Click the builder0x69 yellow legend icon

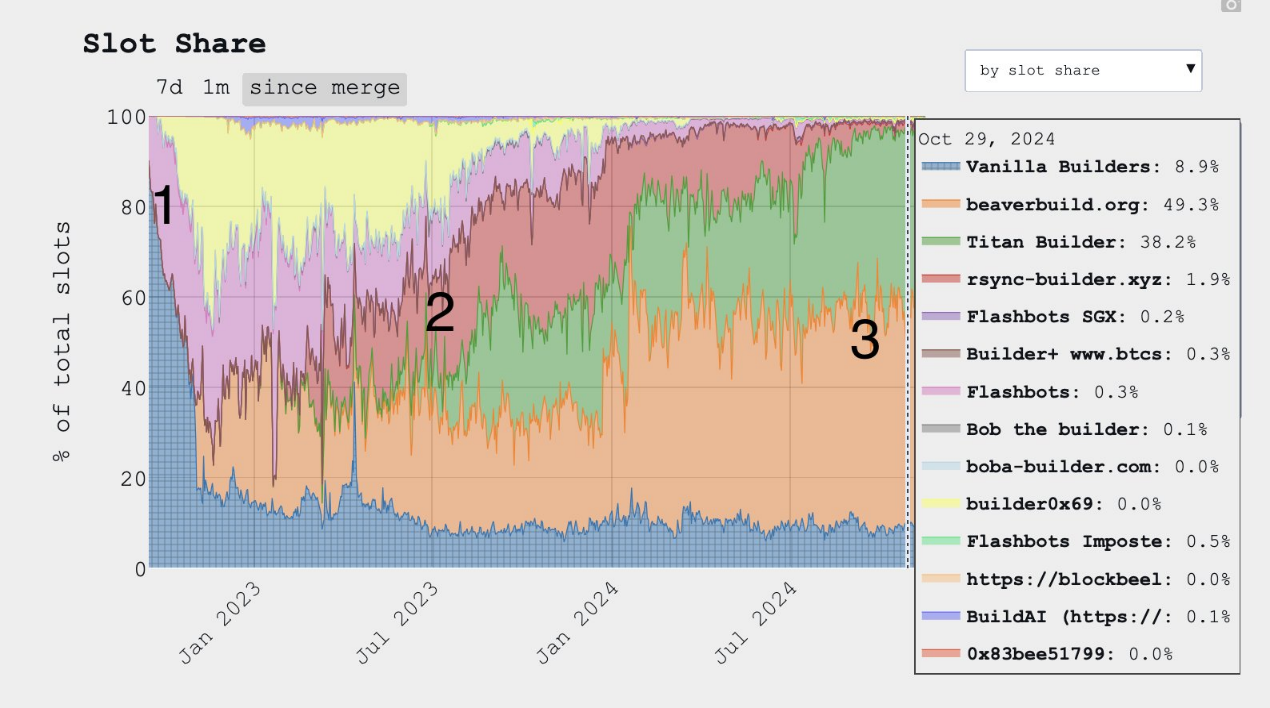(x=940, y=505)
